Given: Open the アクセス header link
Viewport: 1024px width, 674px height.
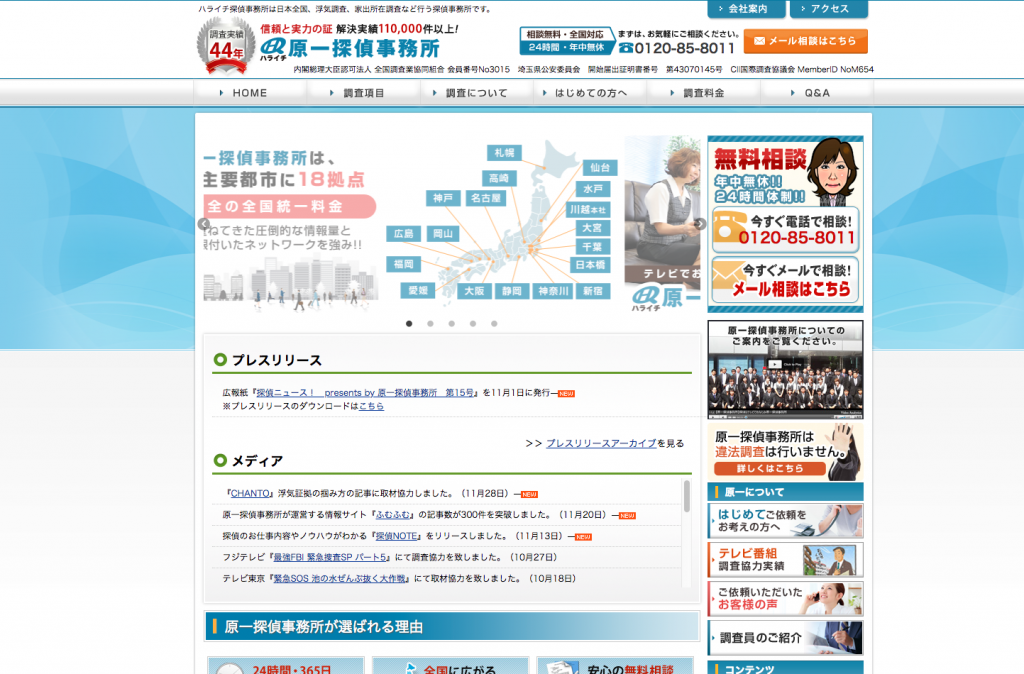Looking at the screenshot, I should 829,8.
